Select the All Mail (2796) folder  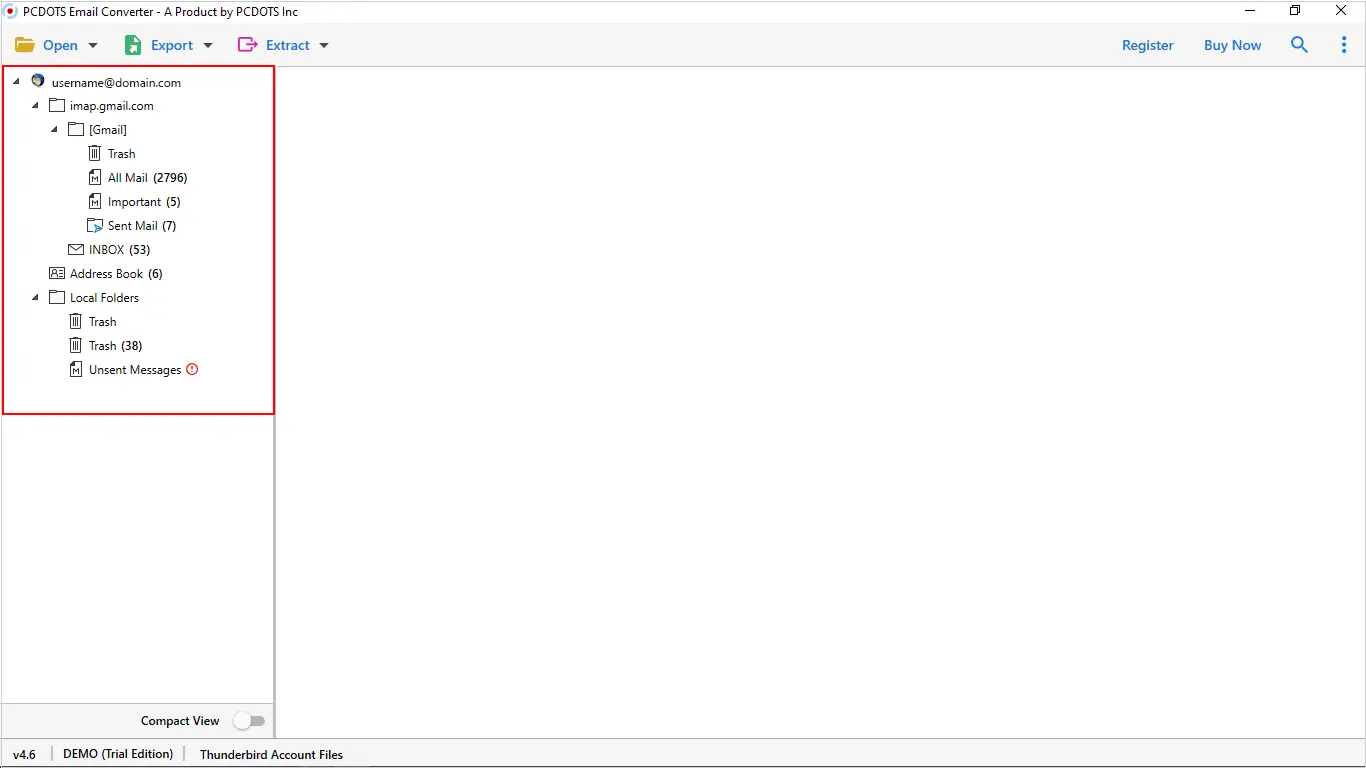pyautogui.click(x=148, y=178)
